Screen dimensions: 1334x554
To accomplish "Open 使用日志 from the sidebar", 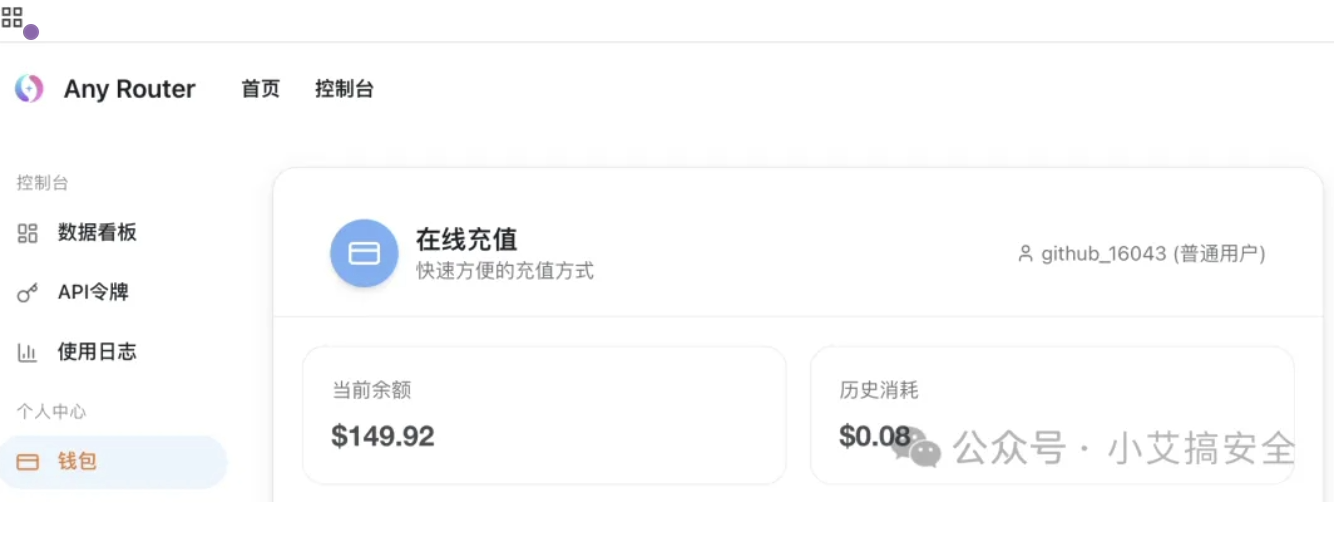I will pyautogui.click(x=97, y=352).
